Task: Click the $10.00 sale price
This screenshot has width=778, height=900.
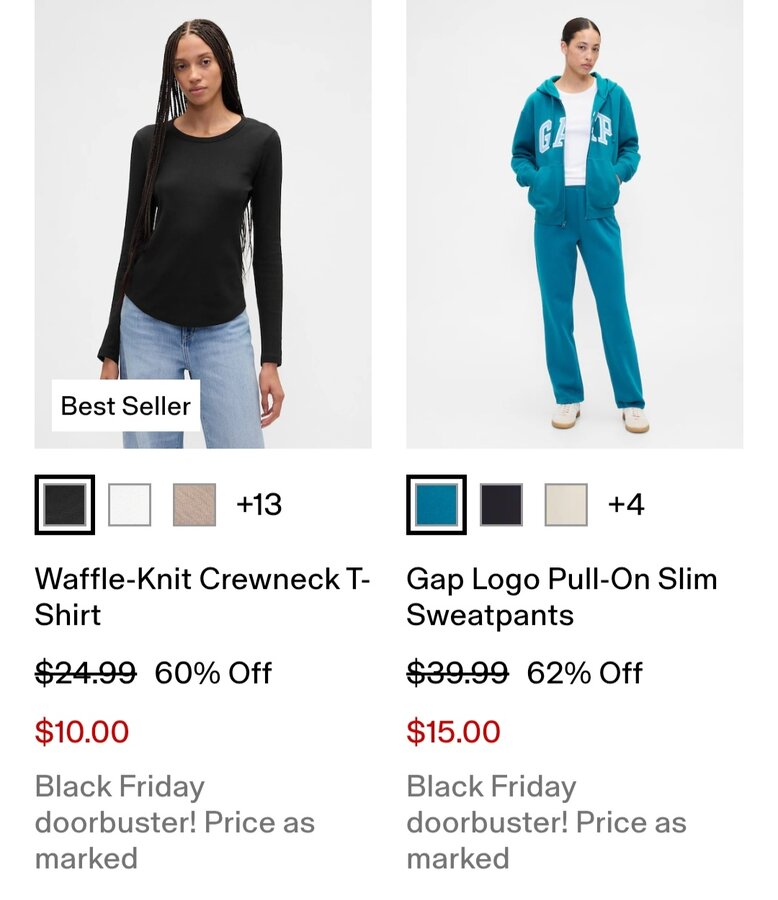Action: pyautogui.click(x=82, y=731)
